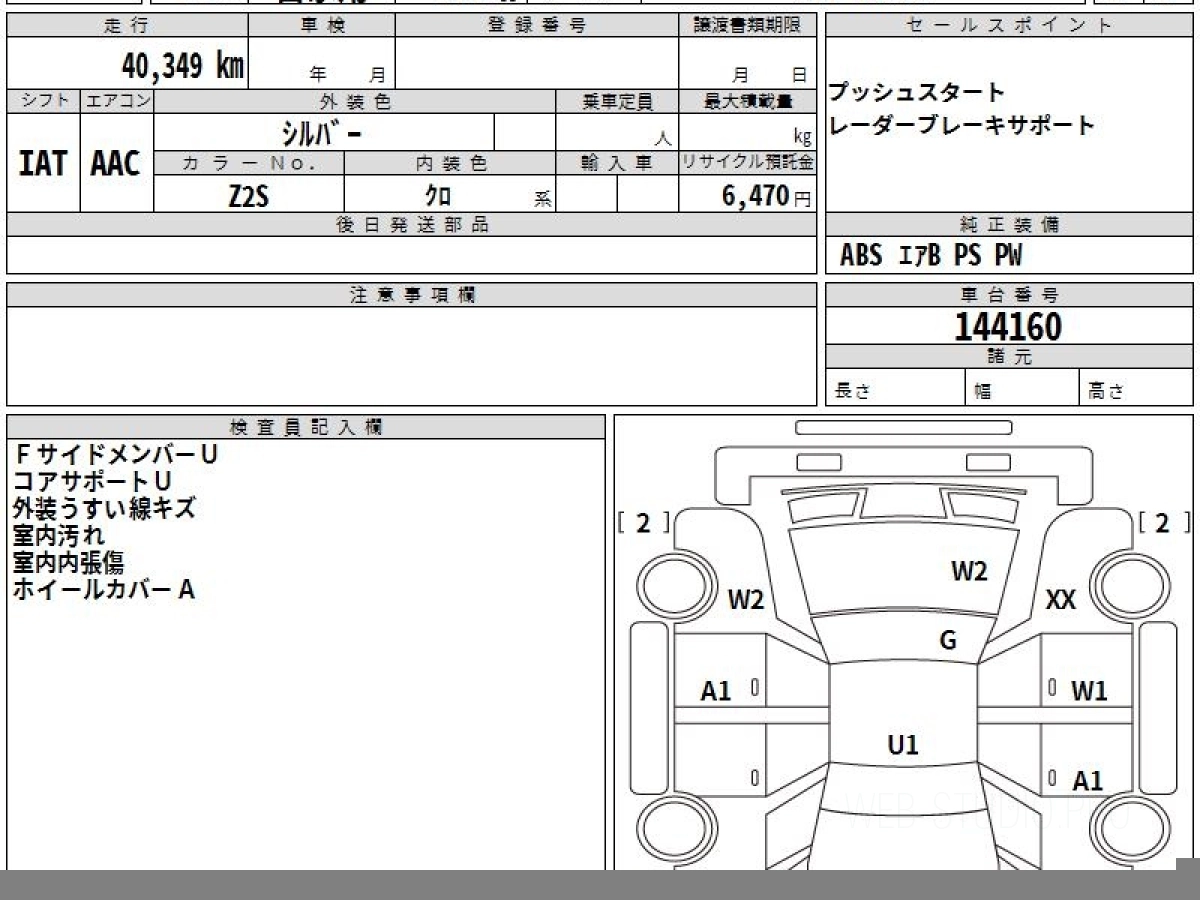Viewport: 1200px width, 900px height.
Task: Click the 譲渡書類期限 header
Action: coord(748,26)
